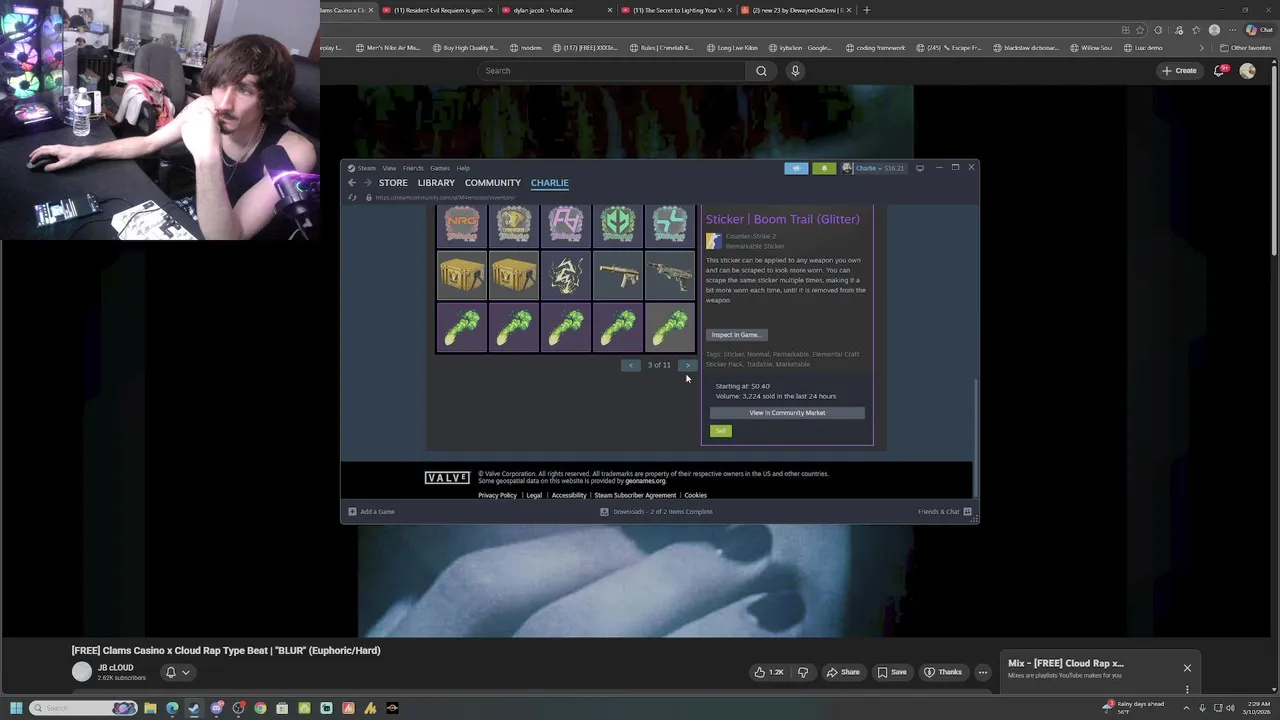Click the YouTube search field
This screenshot has height=720, width=1280.
coord(612,71)
